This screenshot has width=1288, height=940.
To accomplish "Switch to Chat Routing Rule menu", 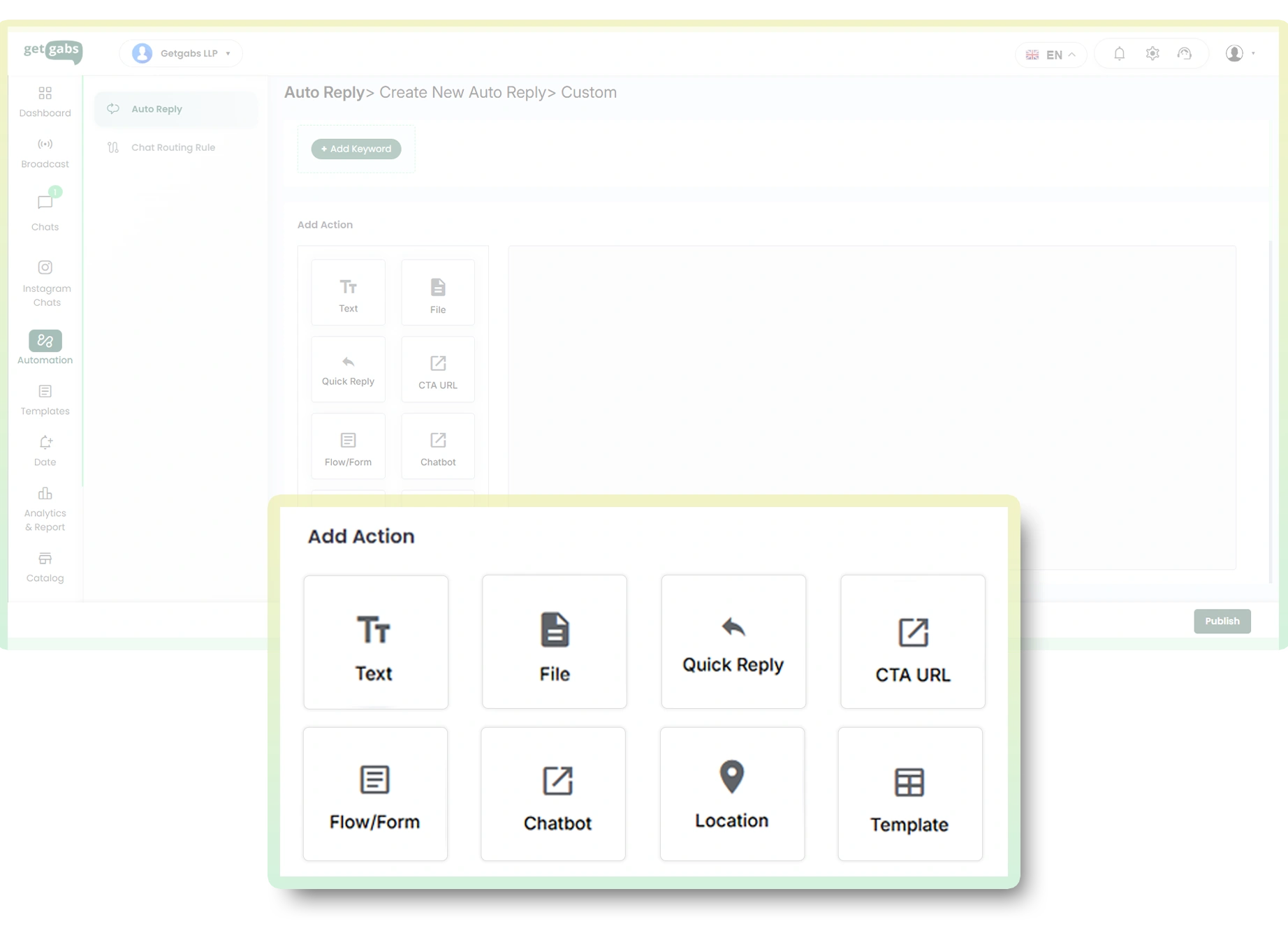I will click(x=173, y=147).
